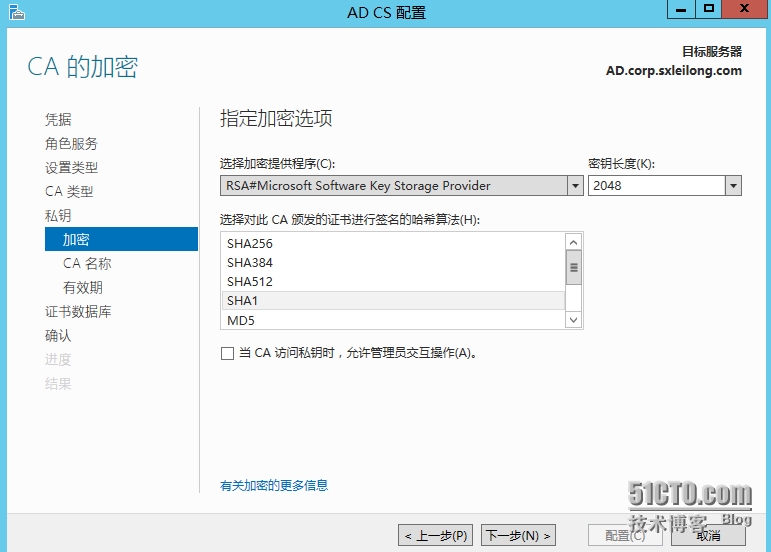Click the 下一步(N) next button
Viewport: 771px width, 552px height.
tap(518, 535)
